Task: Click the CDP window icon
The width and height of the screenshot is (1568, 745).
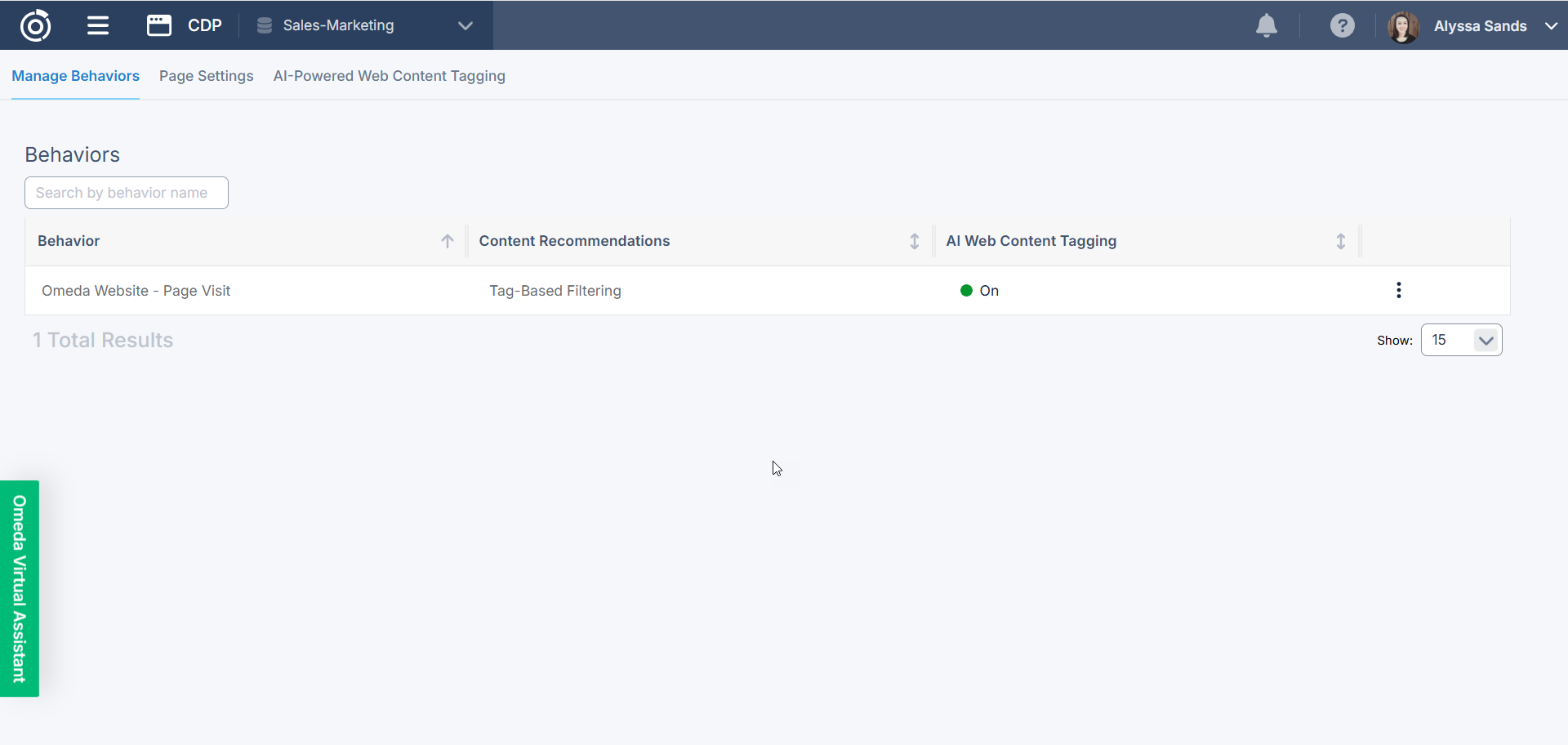Action: coord(158,25)
